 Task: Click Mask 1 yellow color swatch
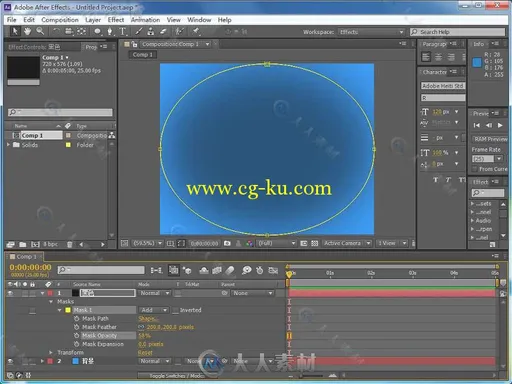point(68,310)
